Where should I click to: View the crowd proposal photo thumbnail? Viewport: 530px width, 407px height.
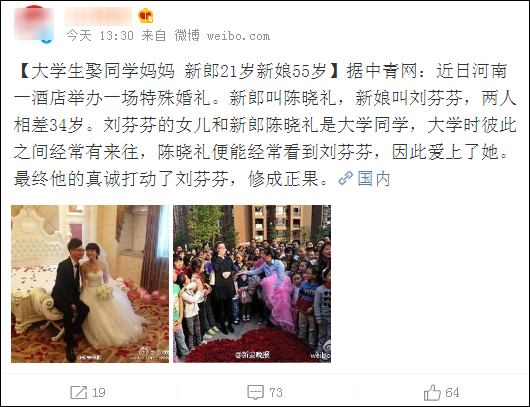point(252,284)
